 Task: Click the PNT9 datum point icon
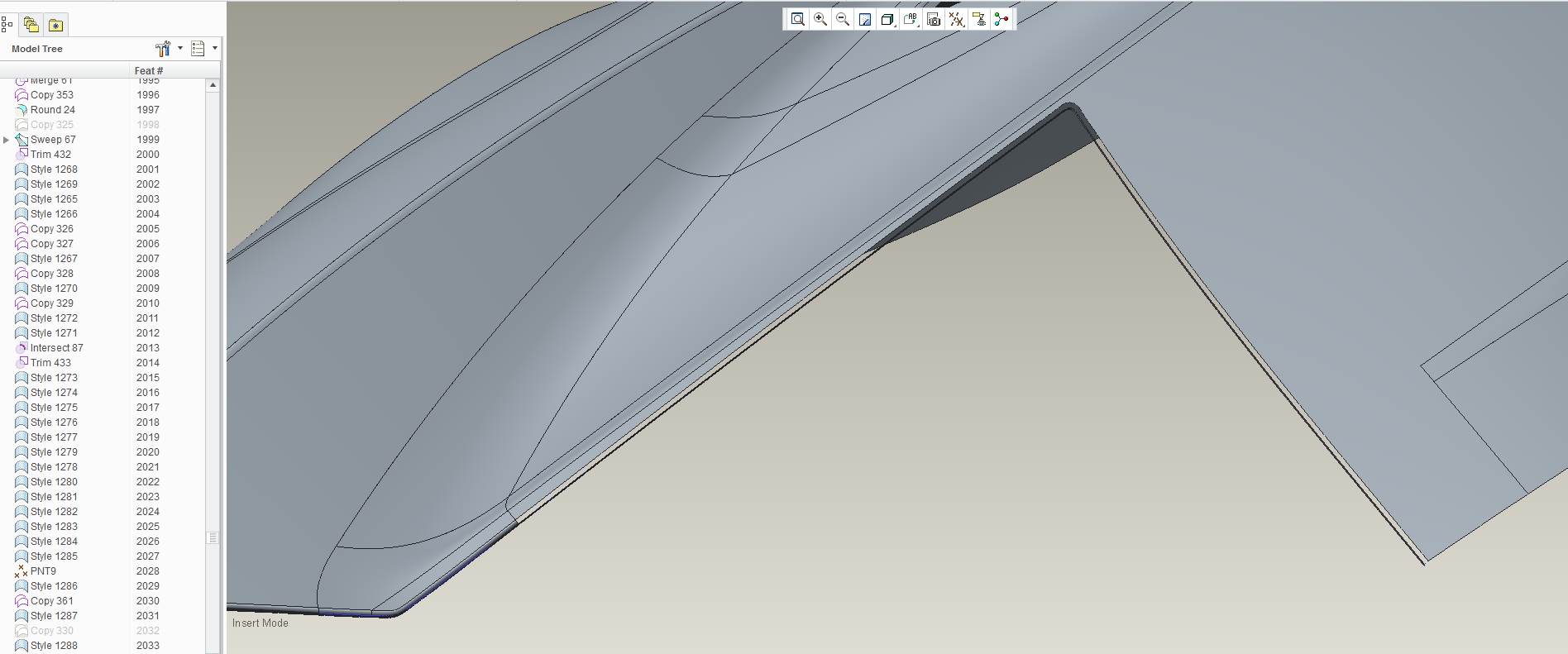click(x=22, y=571)
